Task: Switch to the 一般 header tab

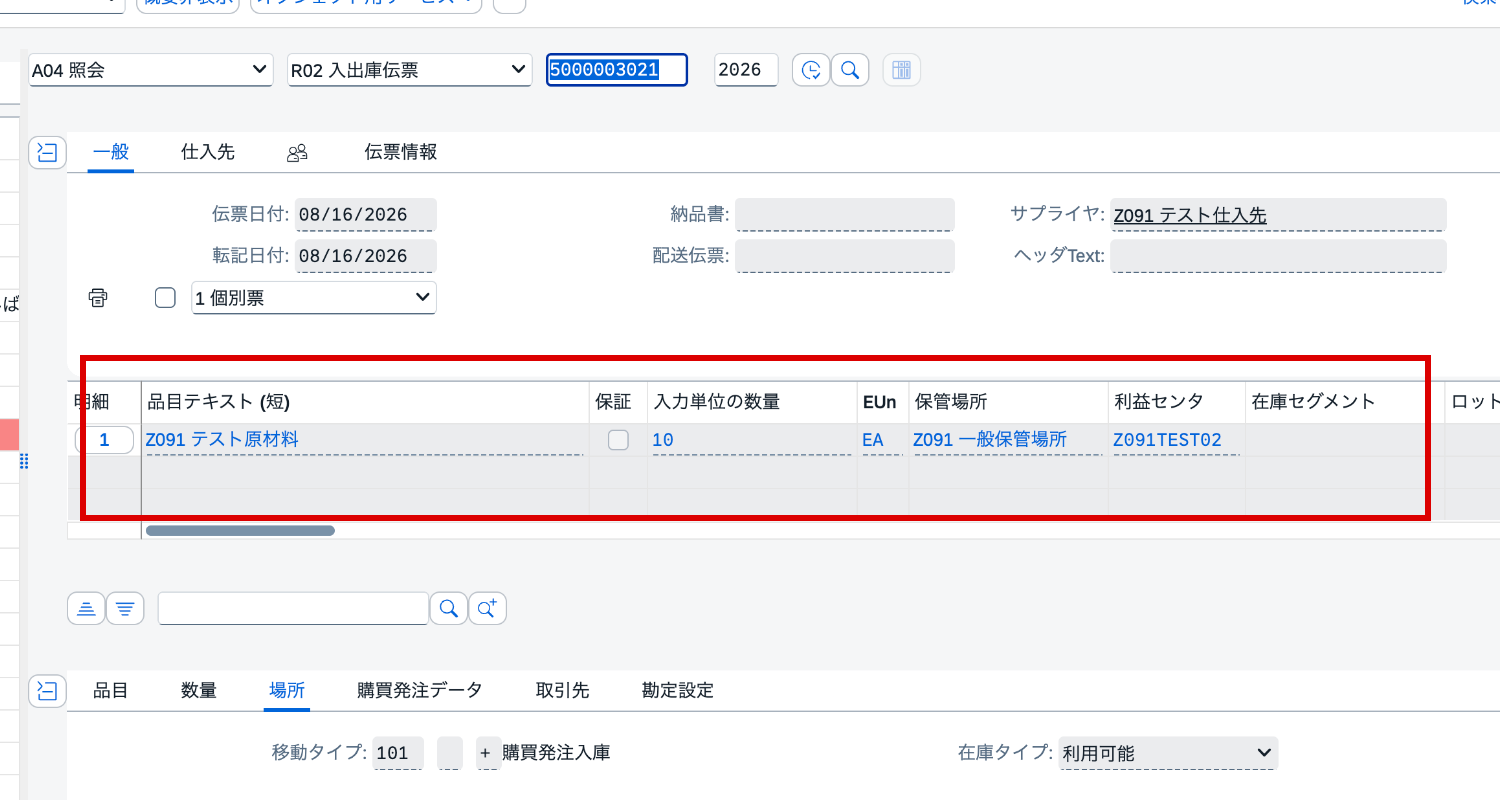Action: point(111,152)
